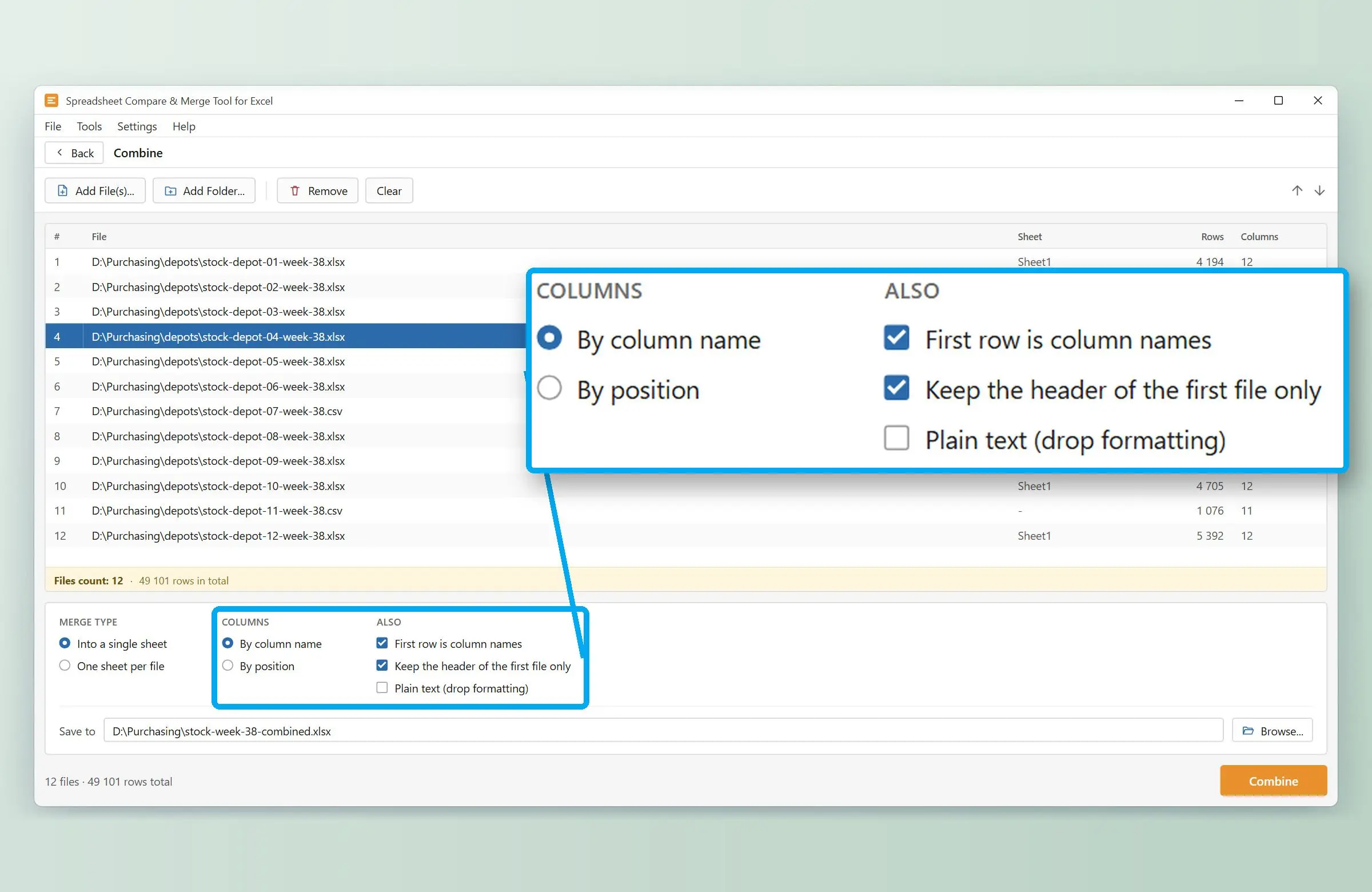Click the File column header
The image size is (1372, 892).
[99, 236]
